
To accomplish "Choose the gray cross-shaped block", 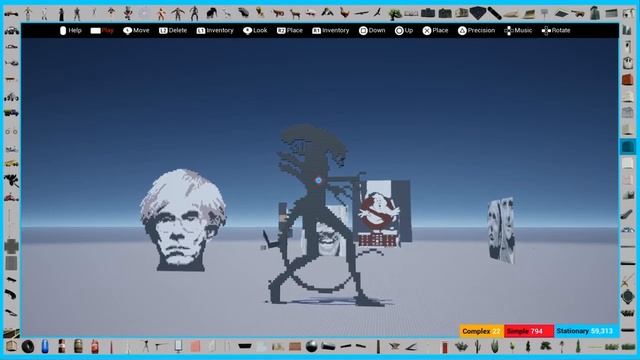I will coord(11,247).
